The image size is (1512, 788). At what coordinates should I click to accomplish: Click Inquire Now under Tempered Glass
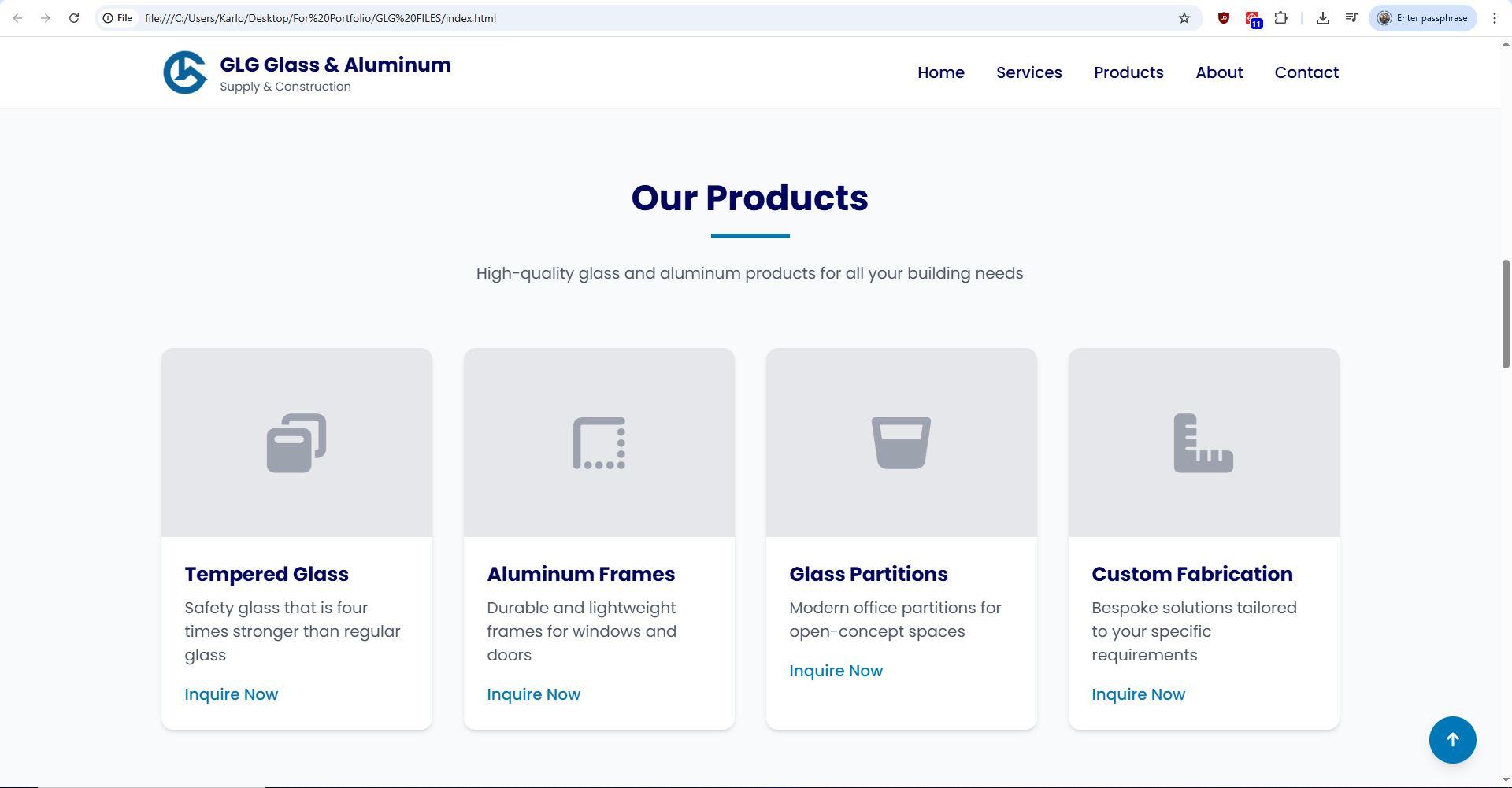tap(232, 694)
